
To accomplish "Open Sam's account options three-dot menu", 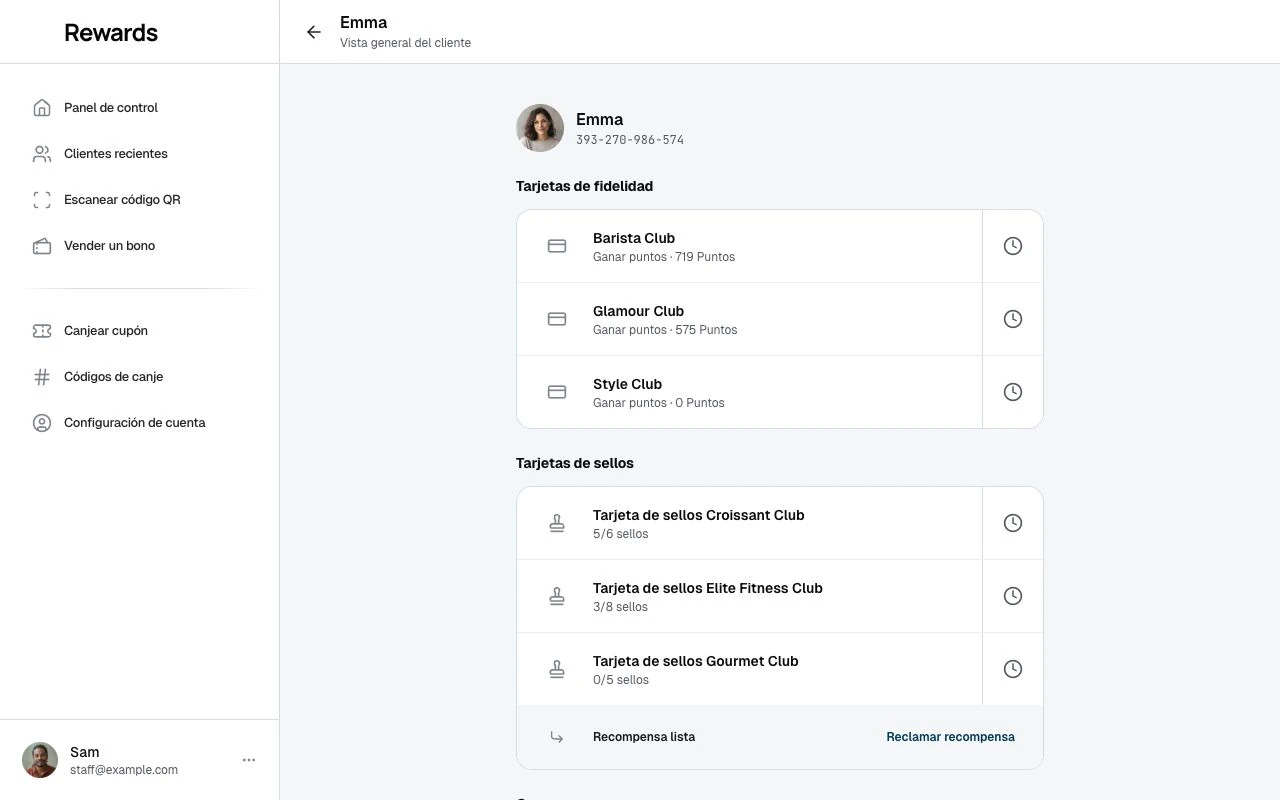I will pyautogui.click(x=249, y=760).
